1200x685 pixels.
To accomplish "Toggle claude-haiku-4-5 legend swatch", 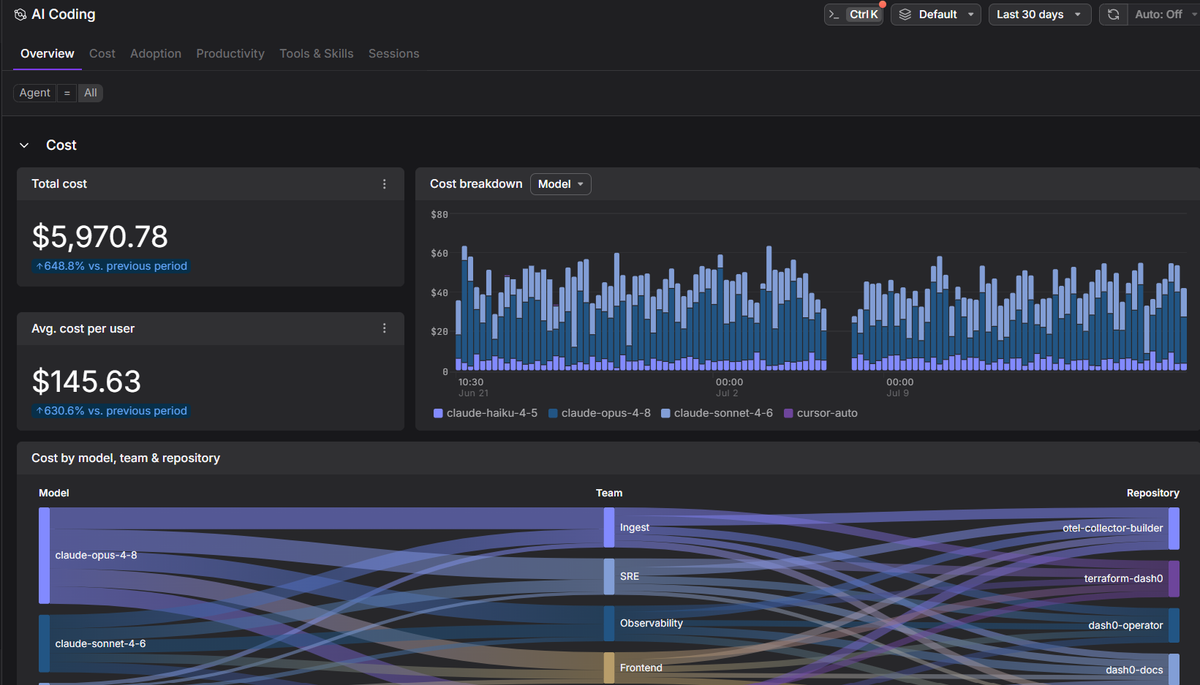I will tap(438, 413).
